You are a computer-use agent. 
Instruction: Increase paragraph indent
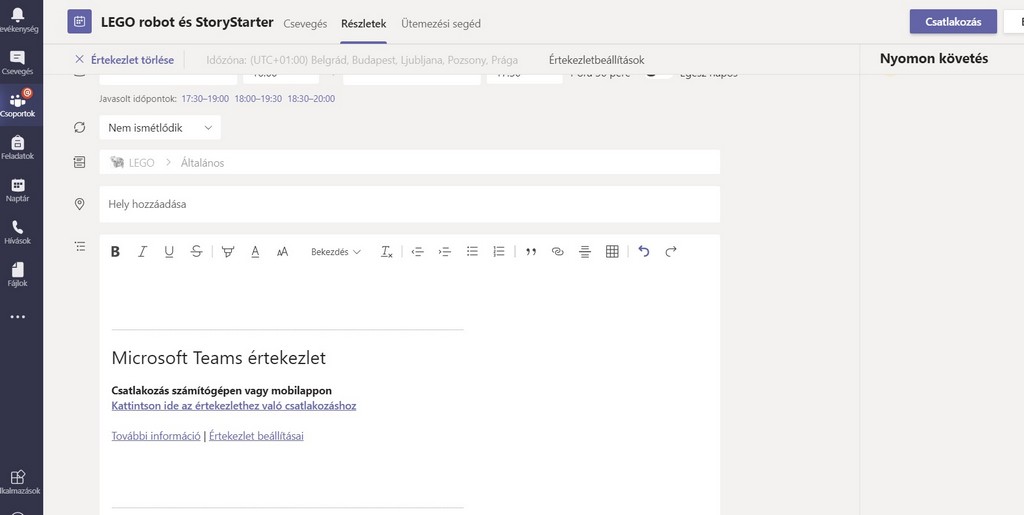(x=445, y=251)
